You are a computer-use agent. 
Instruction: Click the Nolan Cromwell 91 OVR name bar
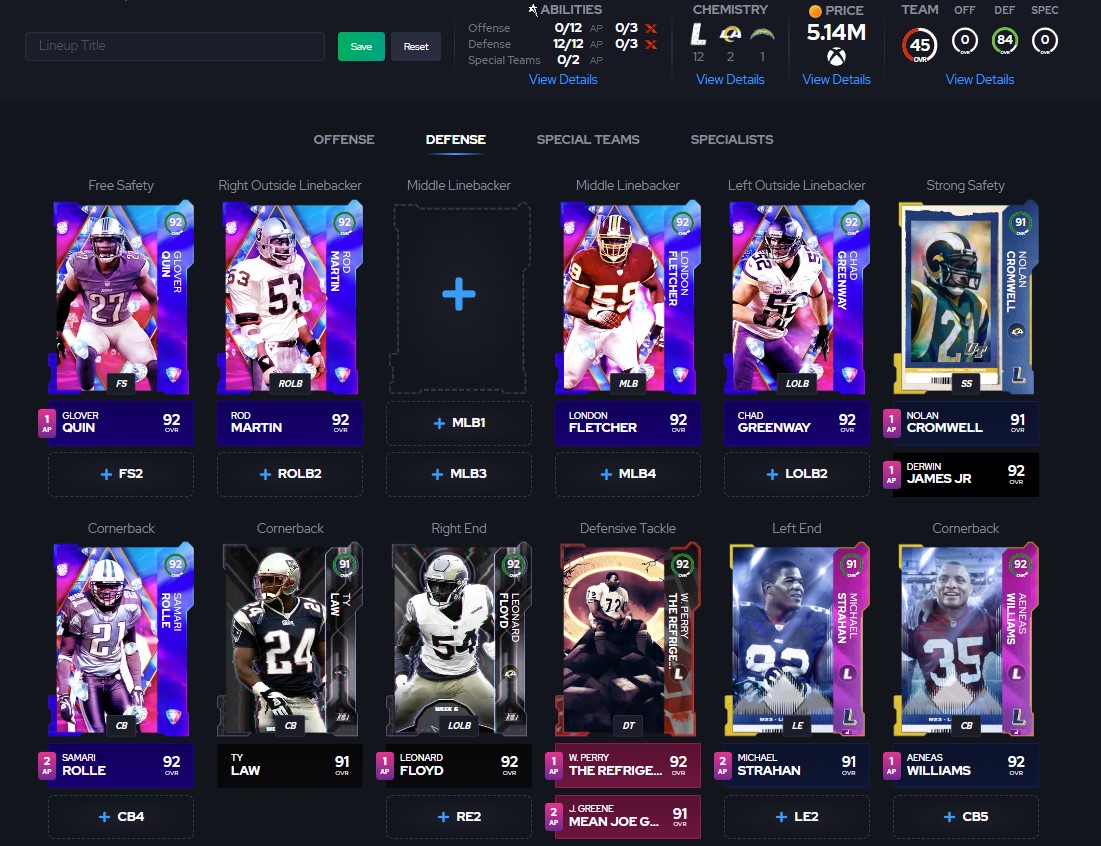[965, 423]
